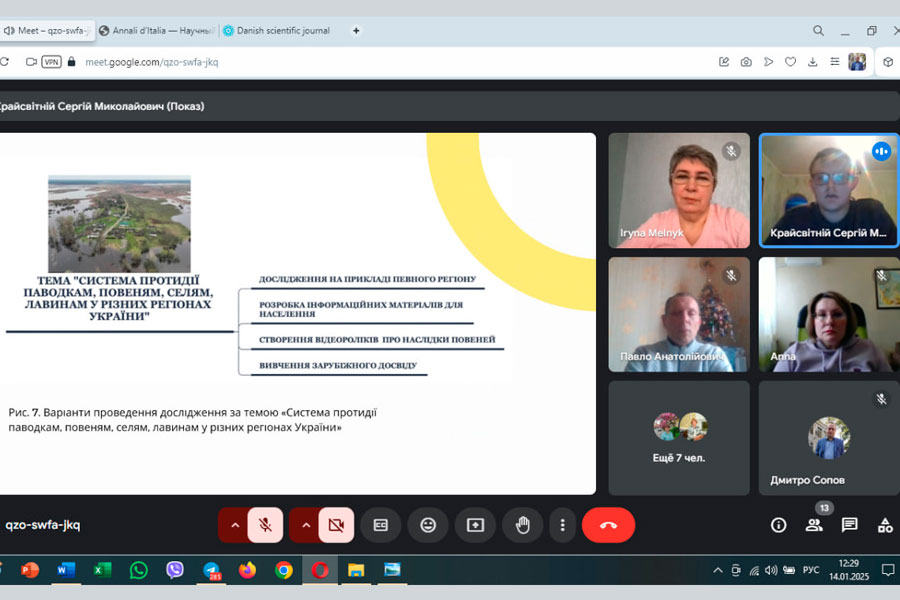Click the Iryna Melnyk video tile
The height and width of the screenshot is (600, 900).
(x=679, y=190)
